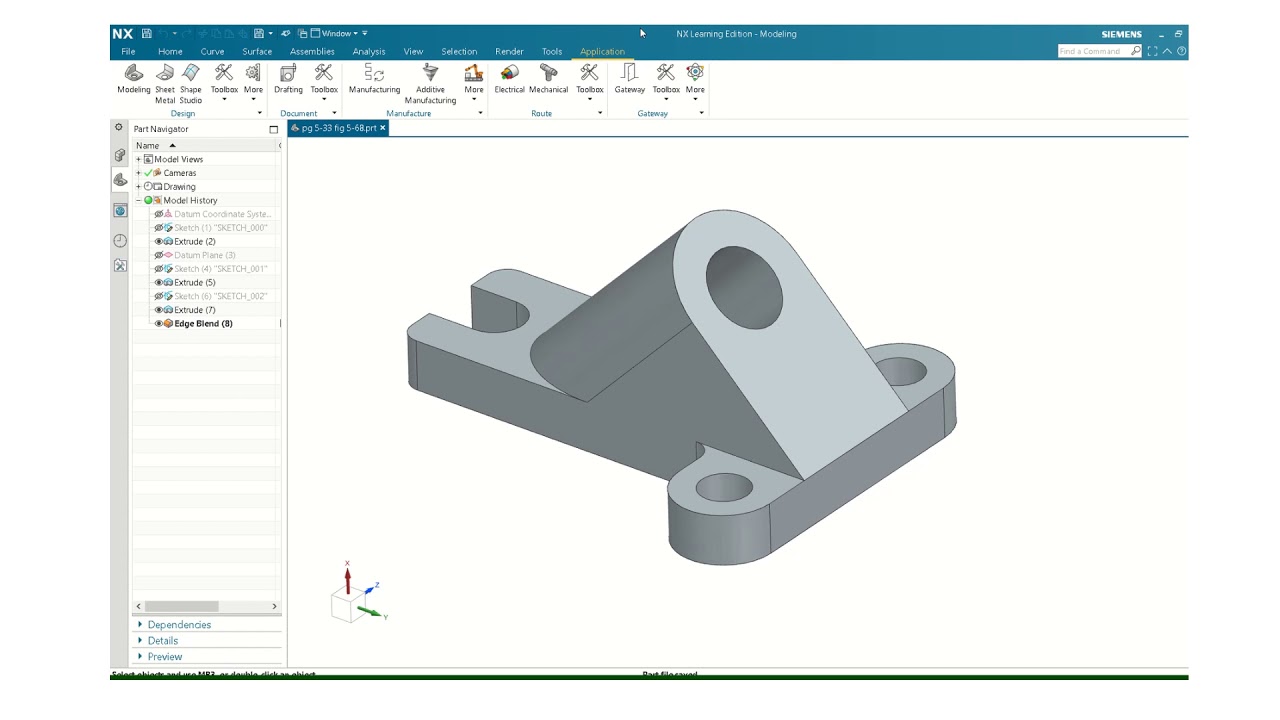Image resolution: width=1280 pixels, height=720 pixels.
Task: Collapse the ribbon with the caret
Action: pyautogui.click(x=1167, y=51)
